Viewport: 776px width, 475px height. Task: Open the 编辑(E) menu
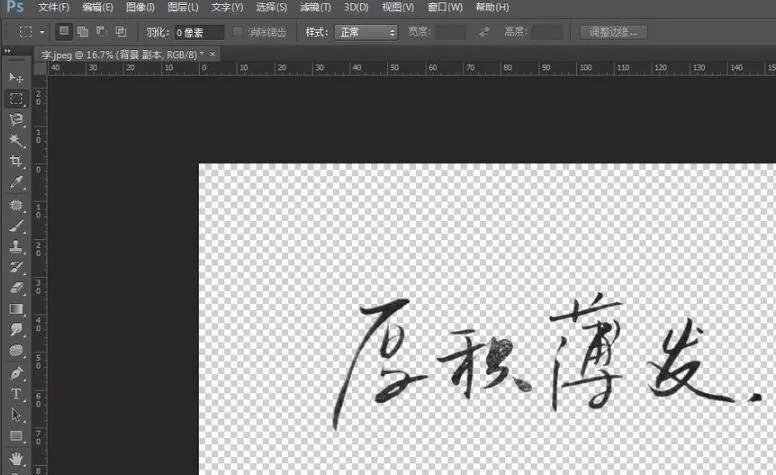point(97,7)
